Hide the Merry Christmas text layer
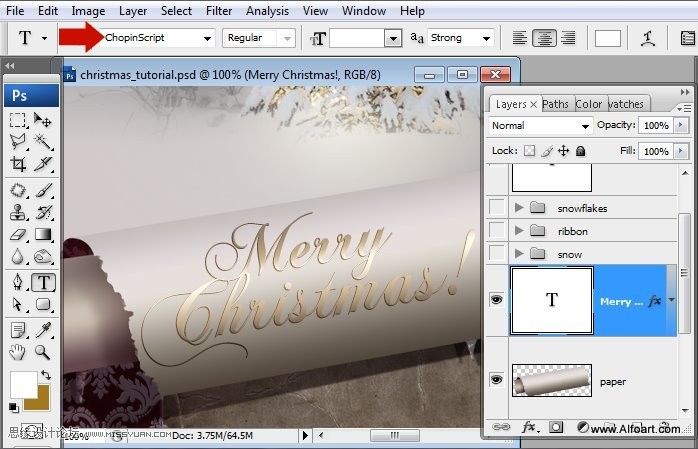This screenshot has height=449, width=698. pyautogui.click(x=497, y=299)
